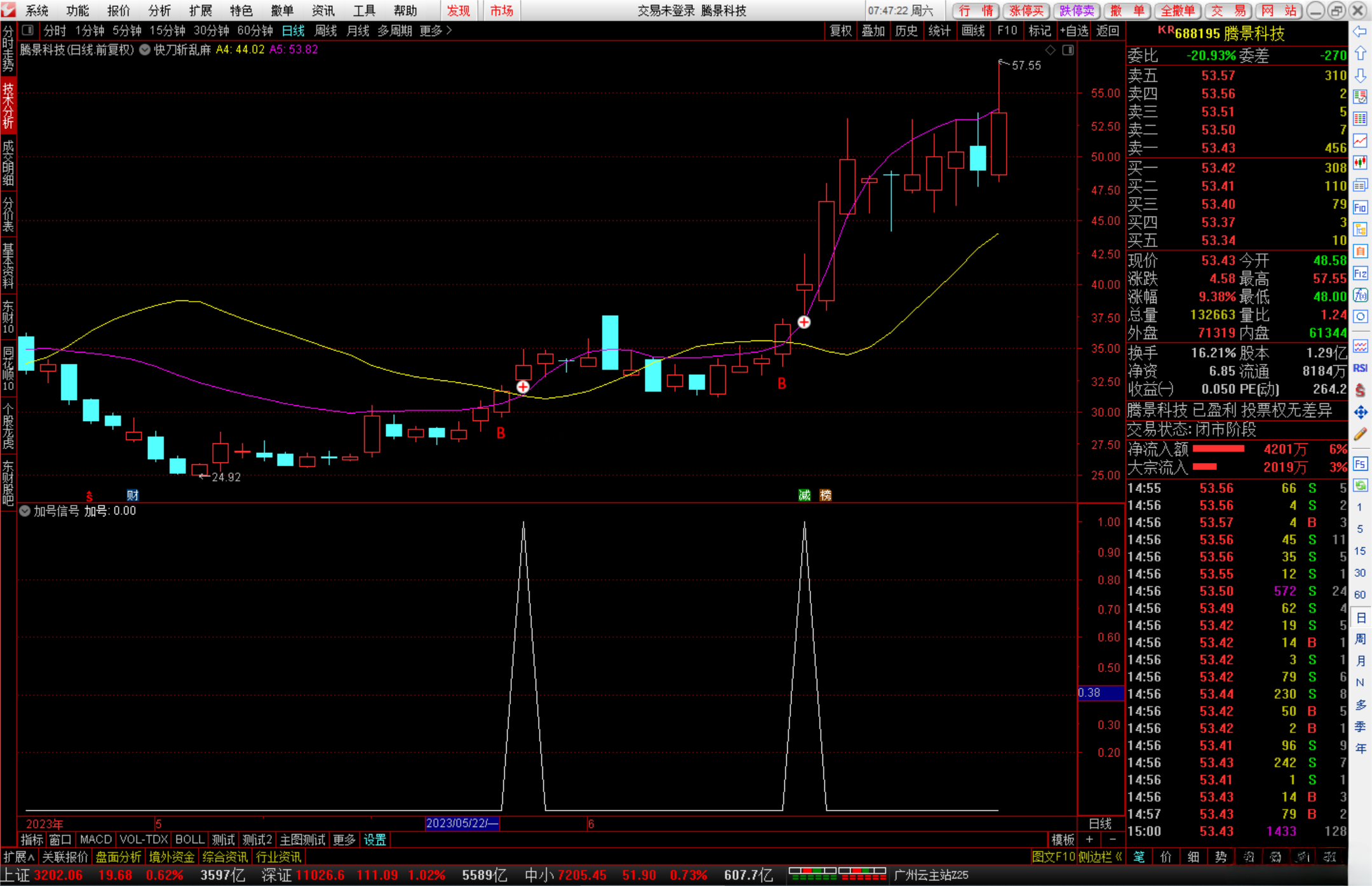Click the back arrow icon in right sidebar
The image size is (1372, 886).
click(x=1360, y=32)
